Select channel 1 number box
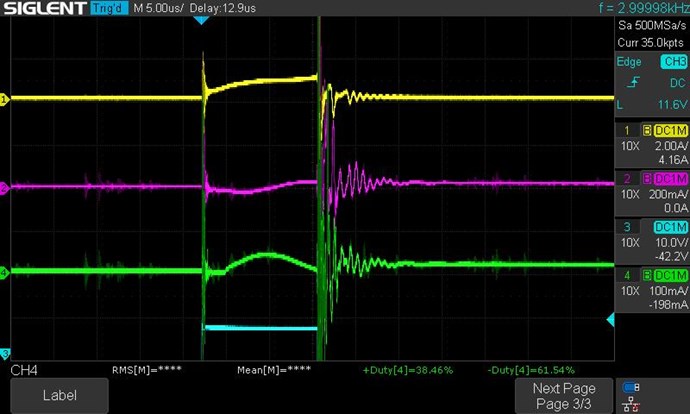 tap(627, 131)
